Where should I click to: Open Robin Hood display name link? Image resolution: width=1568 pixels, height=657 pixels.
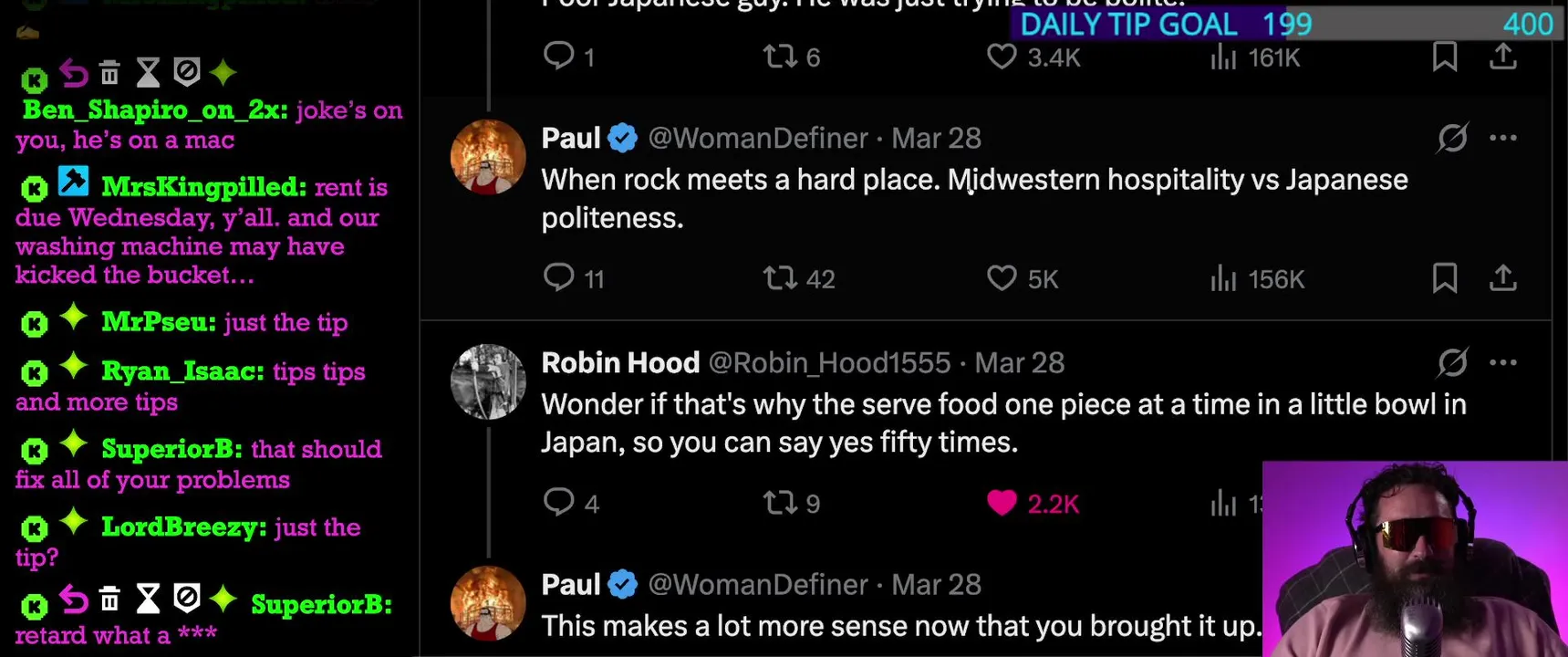620,362
